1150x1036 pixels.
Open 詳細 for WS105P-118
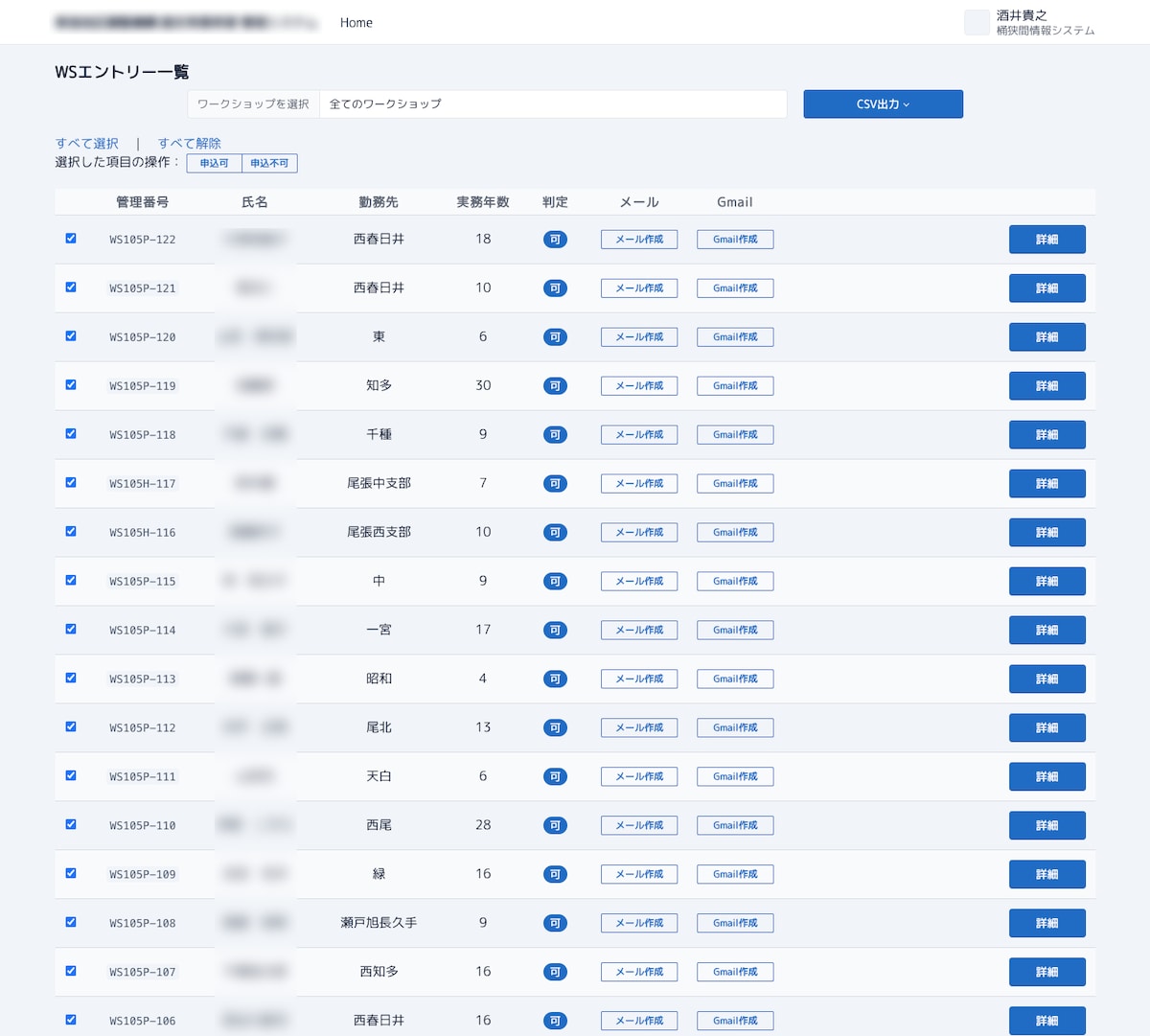pyautogui.click(x=1047, y=435)
